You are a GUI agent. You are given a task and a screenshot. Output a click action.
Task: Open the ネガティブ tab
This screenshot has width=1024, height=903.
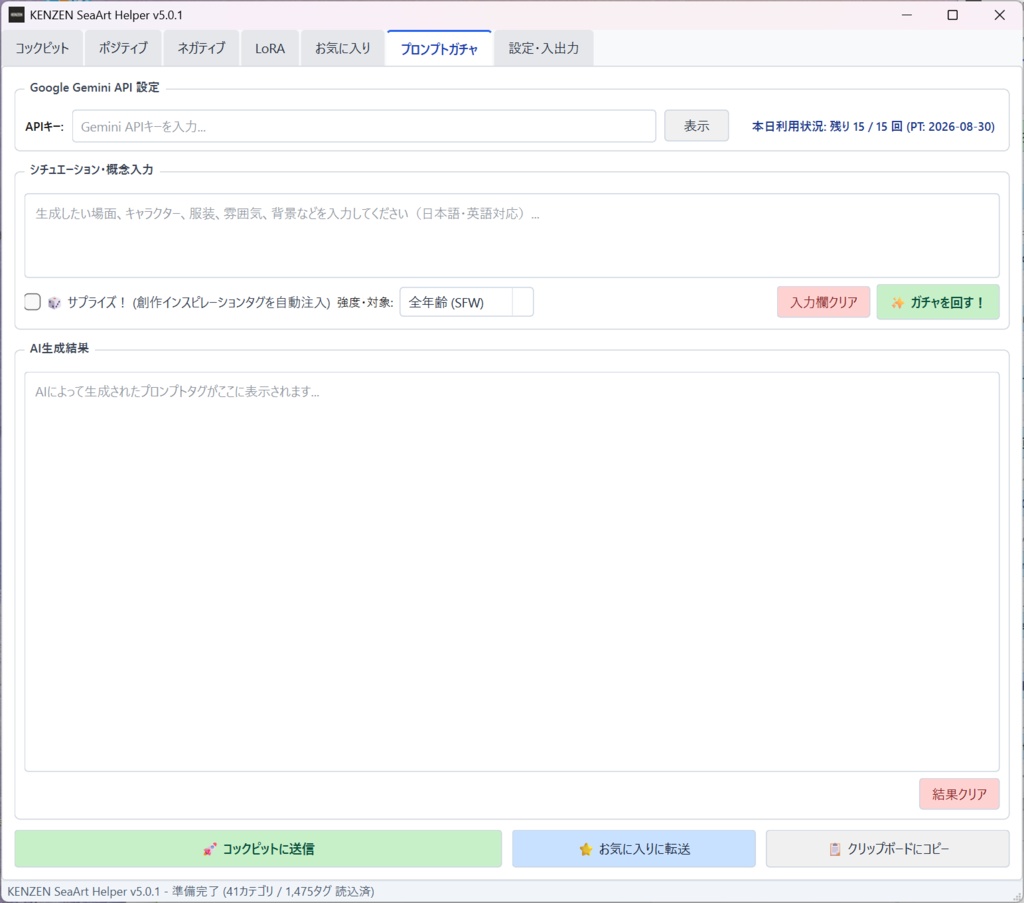point(201,48)
